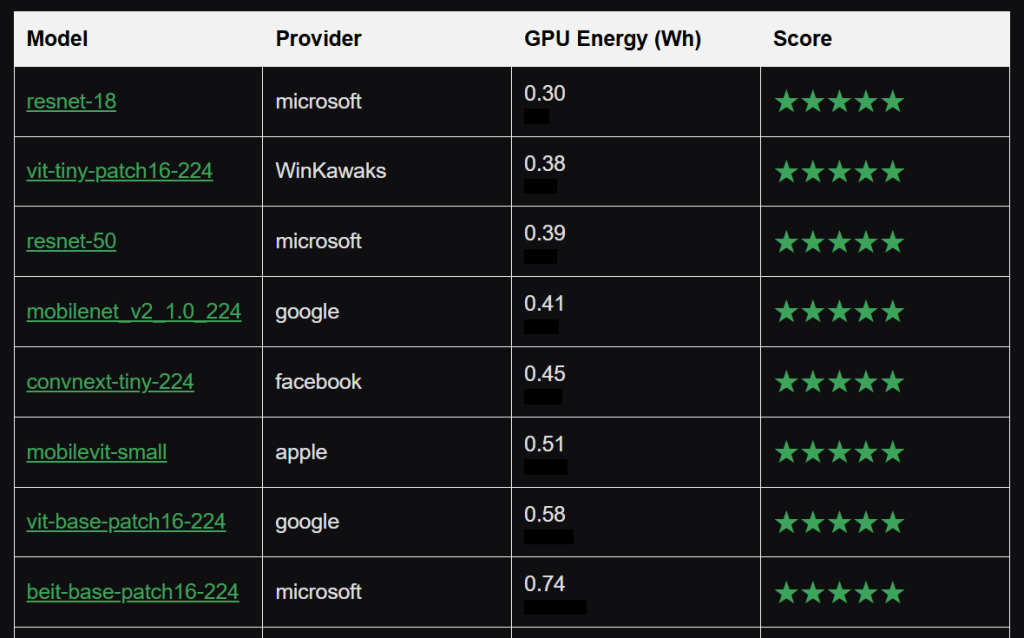Open the resnet-18 model link
Screen dimensions: 1024x638
pos(71,102)
